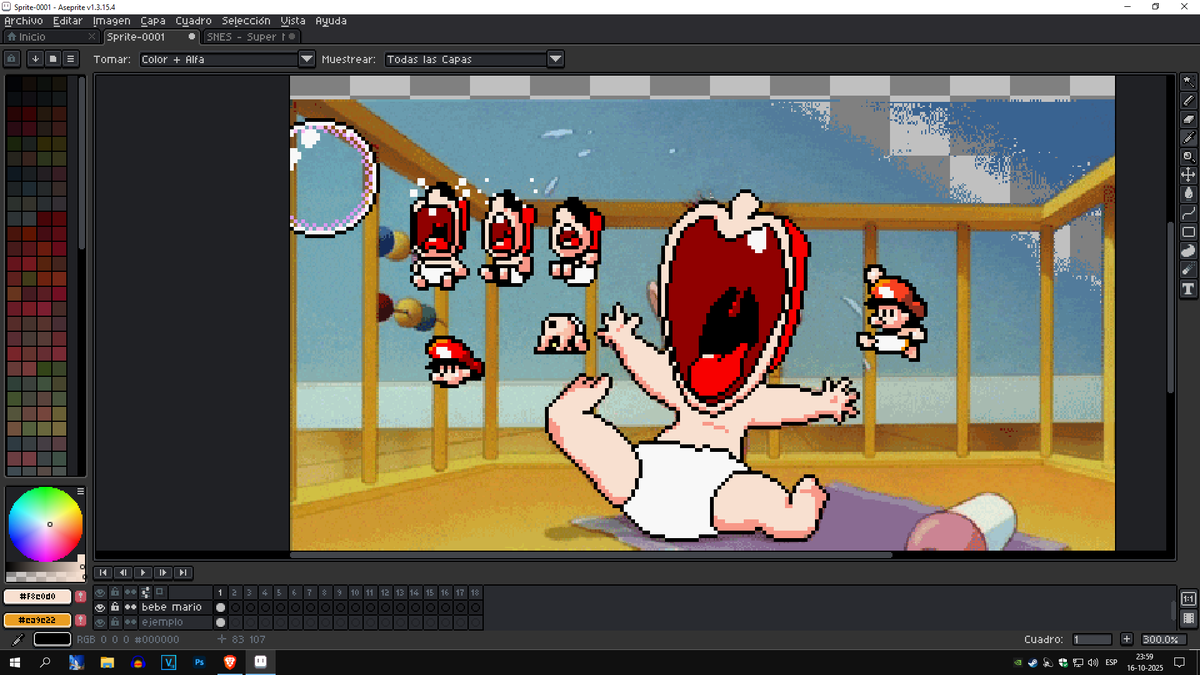
Task: Play the animation
Action: (143, 573)
